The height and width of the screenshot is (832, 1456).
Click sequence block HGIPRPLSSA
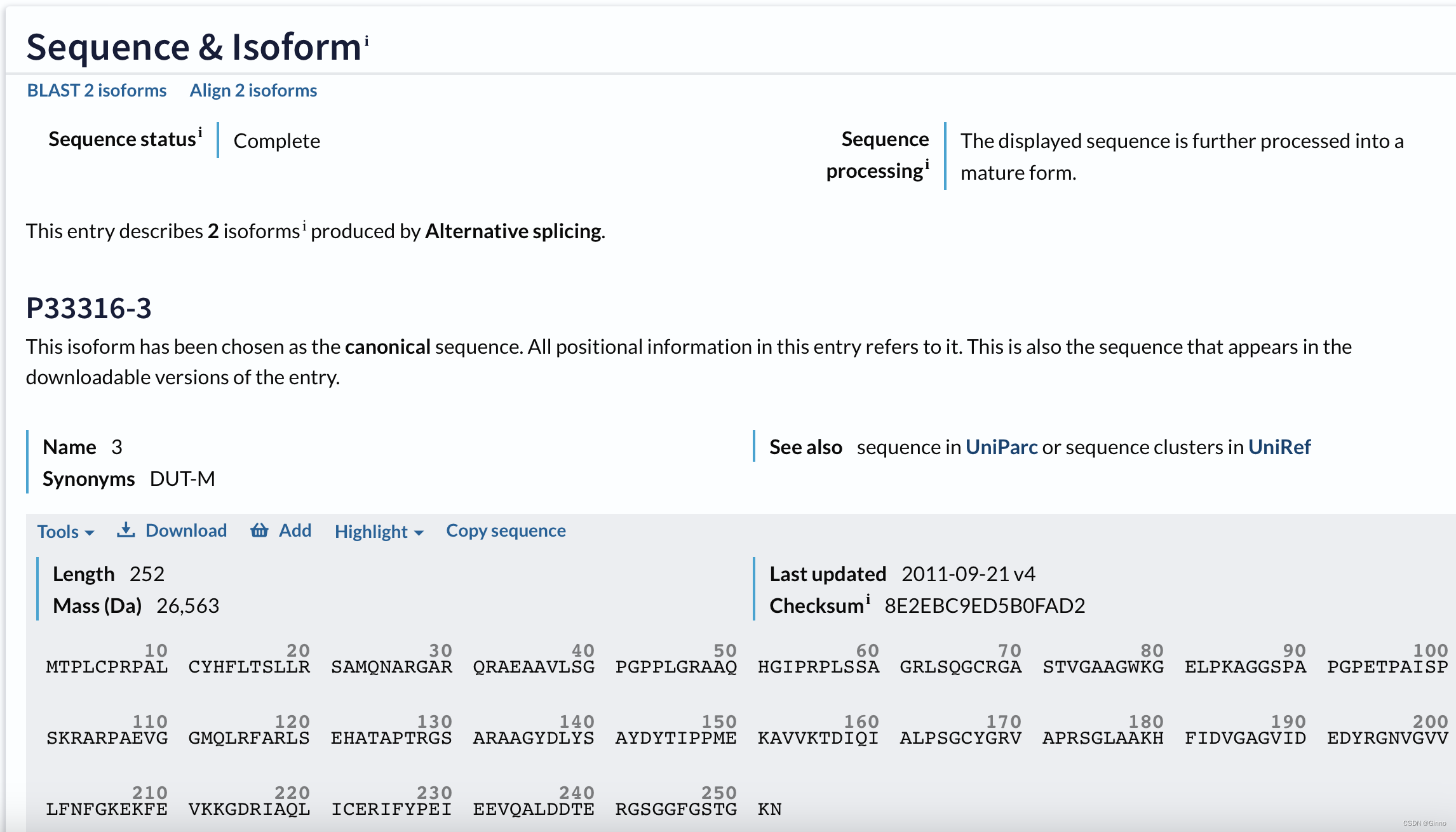coord(818,667)
